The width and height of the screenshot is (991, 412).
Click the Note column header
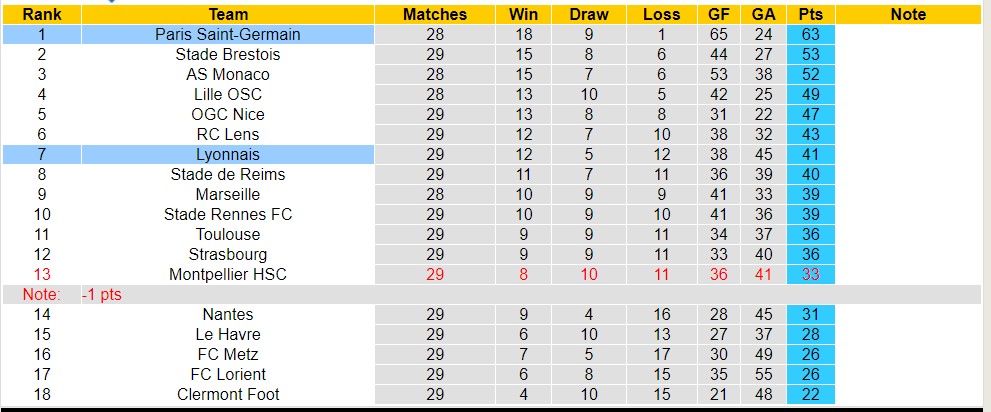(x=908, y=14)
